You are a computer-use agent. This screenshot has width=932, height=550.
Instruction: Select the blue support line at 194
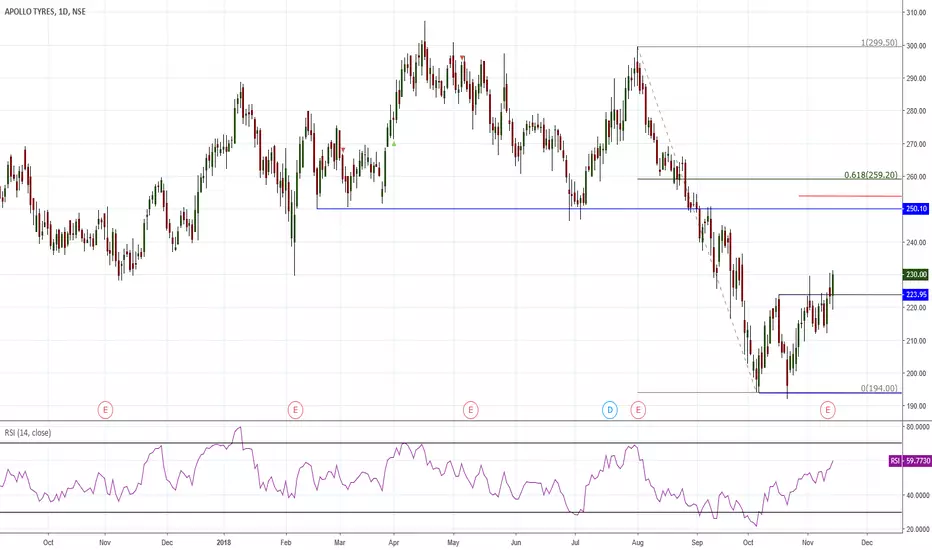(x=830, y=393)
